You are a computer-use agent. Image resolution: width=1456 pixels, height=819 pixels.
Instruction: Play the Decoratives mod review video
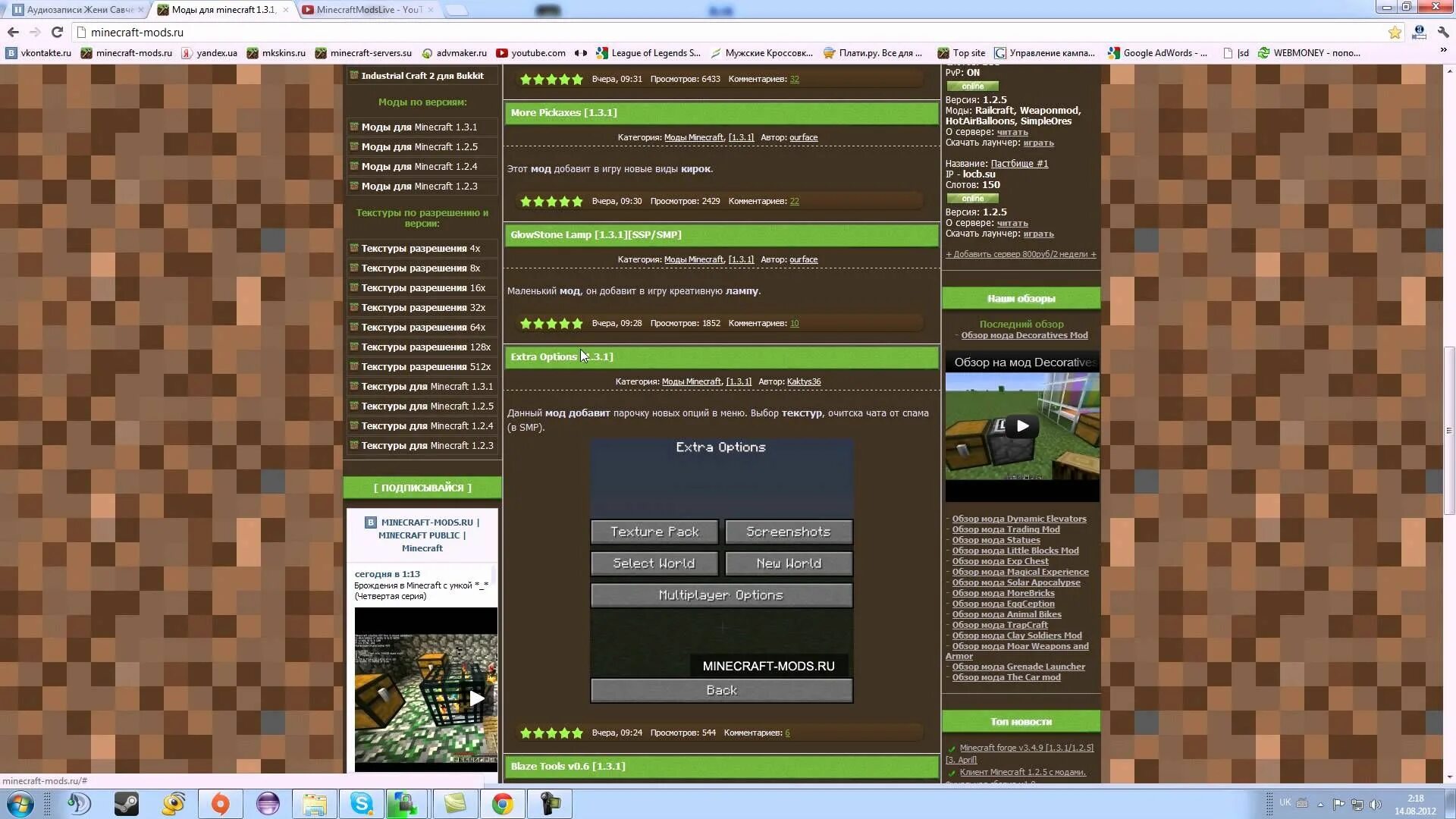pos(1022,426)
